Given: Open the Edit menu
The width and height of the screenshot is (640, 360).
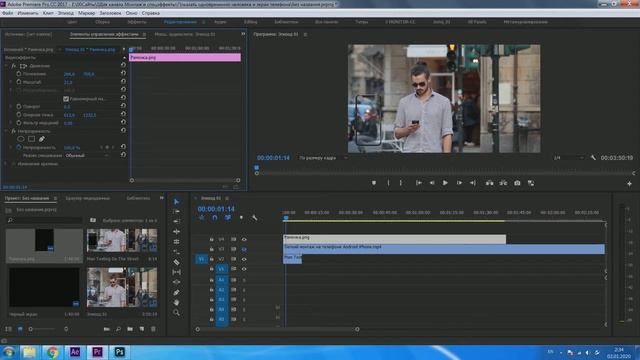Looking at the screenshot, I should coord(28,13).
